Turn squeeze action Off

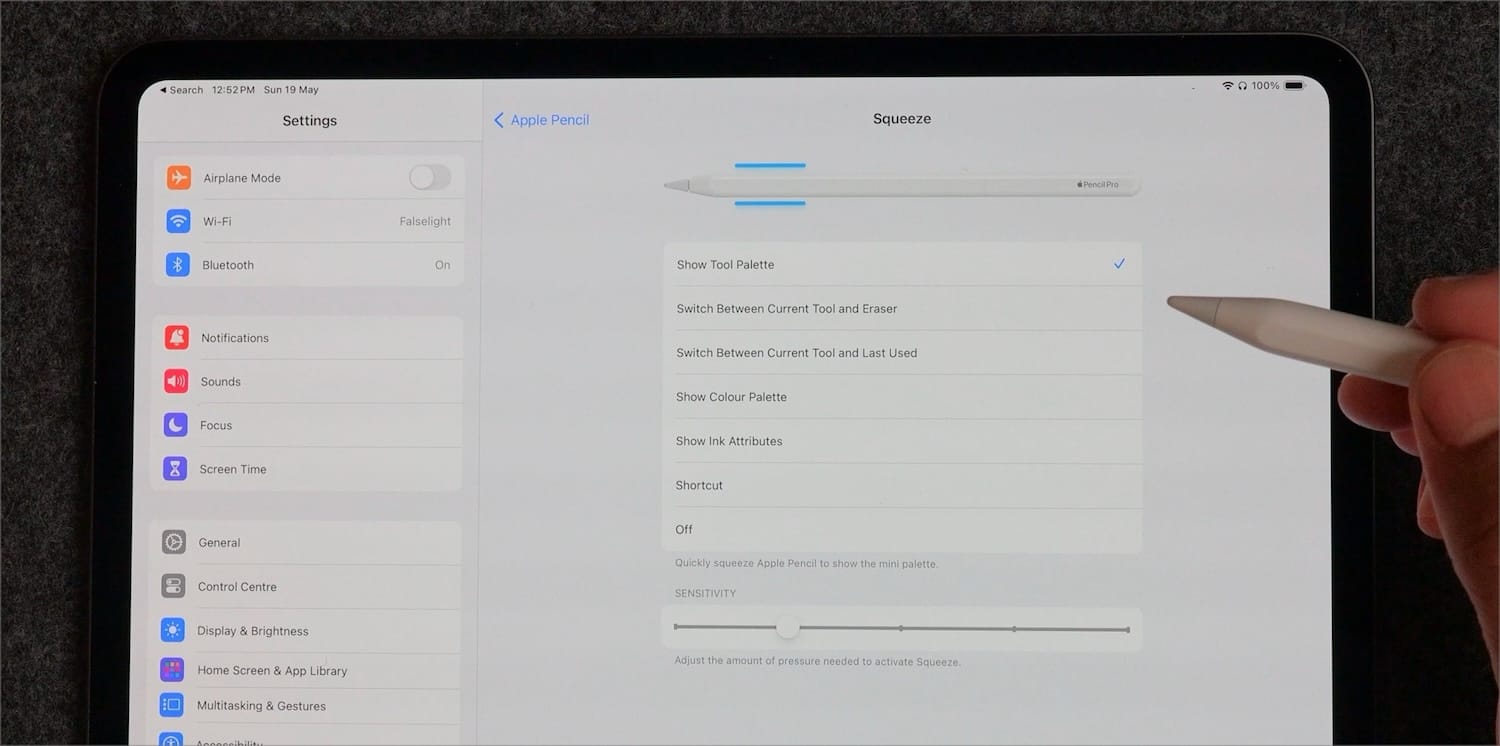click(x=902, y=530)
